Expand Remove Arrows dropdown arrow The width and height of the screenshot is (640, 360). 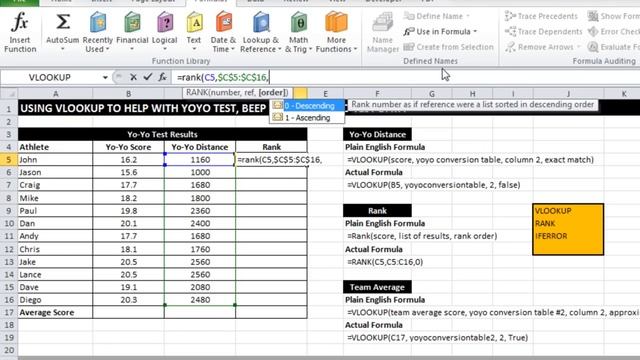[x=578, y=47]
